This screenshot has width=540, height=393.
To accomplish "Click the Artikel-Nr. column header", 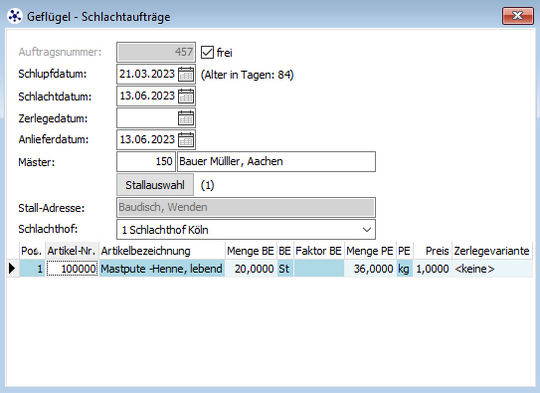I will tap(72, 251).
